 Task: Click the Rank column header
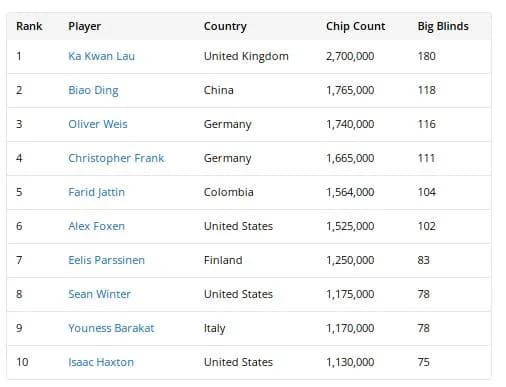[x=29, y=26]
